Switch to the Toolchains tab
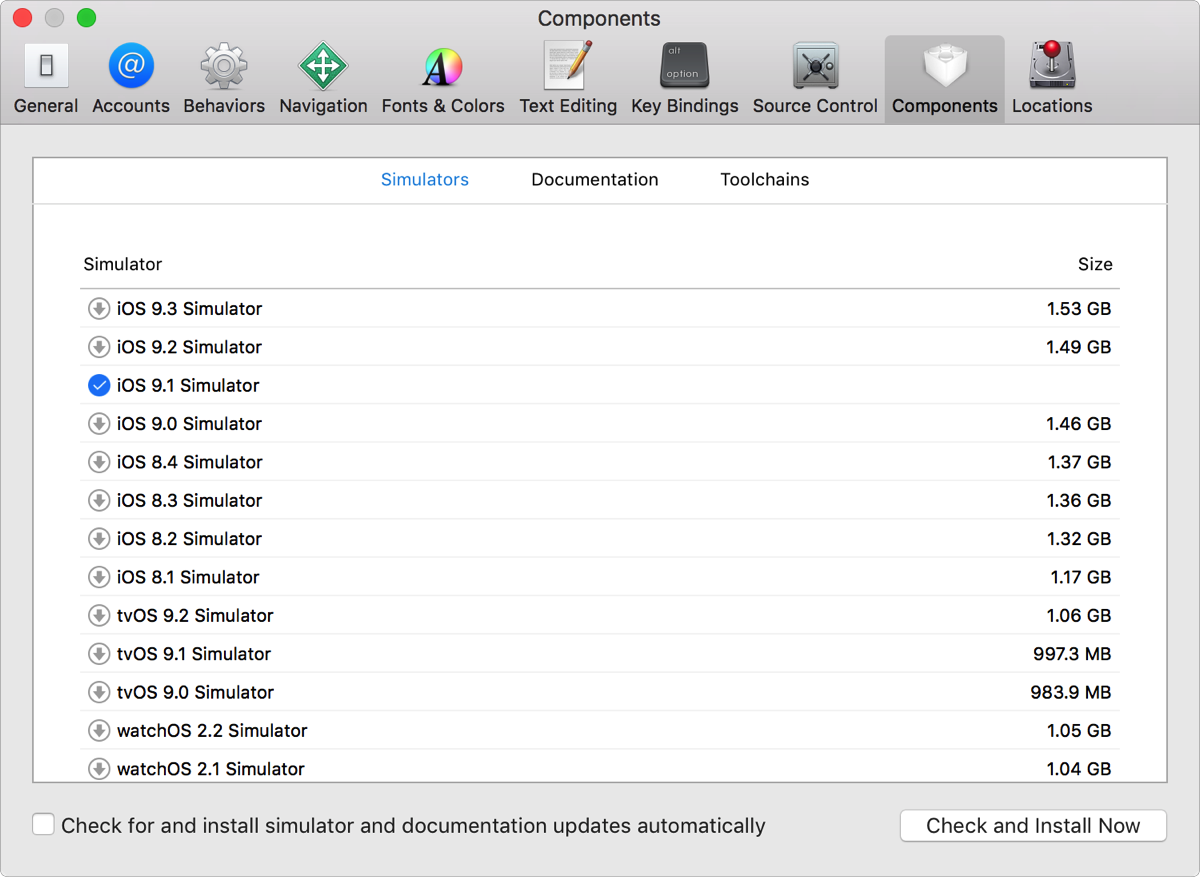This screenshot has height=877, width=1200. tap(765, 180)
